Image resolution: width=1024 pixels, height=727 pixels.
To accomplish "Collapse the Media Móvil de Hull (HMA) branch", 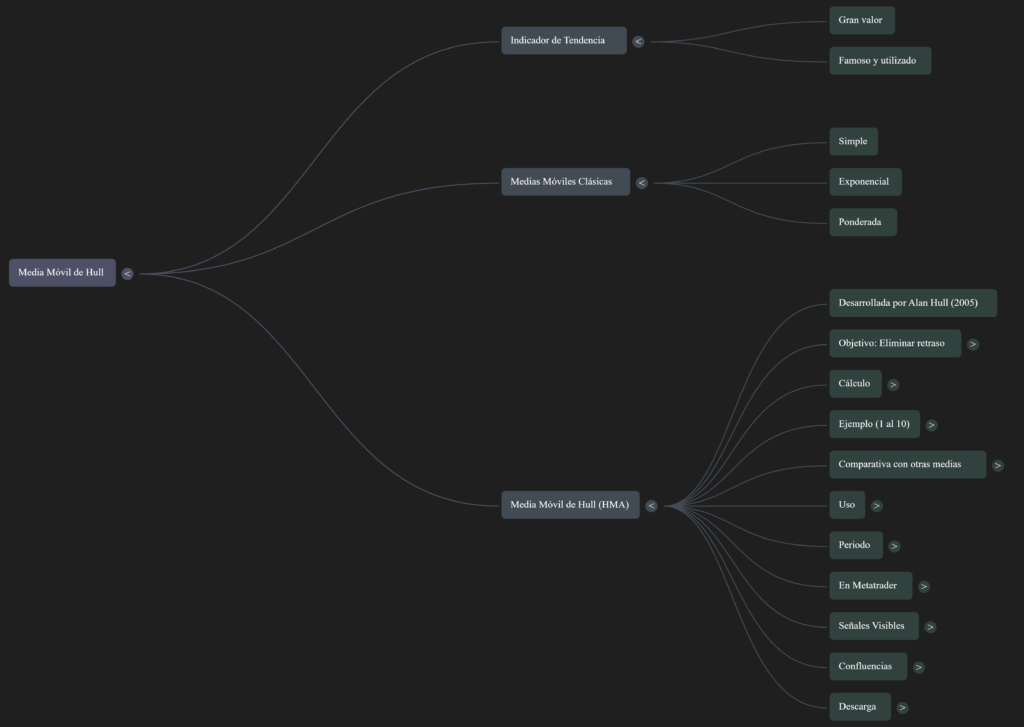I will pos(651,506).
